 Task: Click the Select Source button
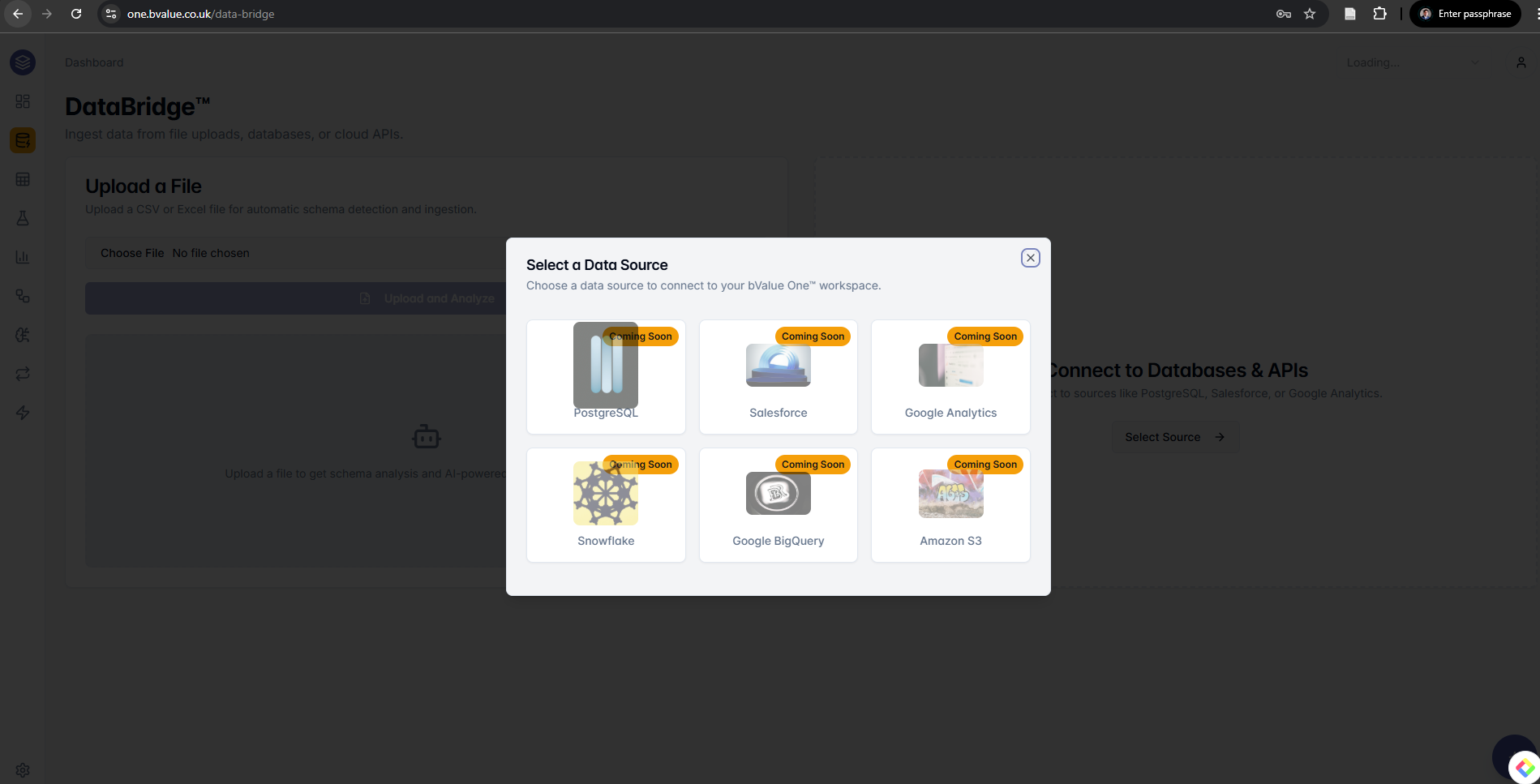pyautogui.click(x=1173, y=436)
